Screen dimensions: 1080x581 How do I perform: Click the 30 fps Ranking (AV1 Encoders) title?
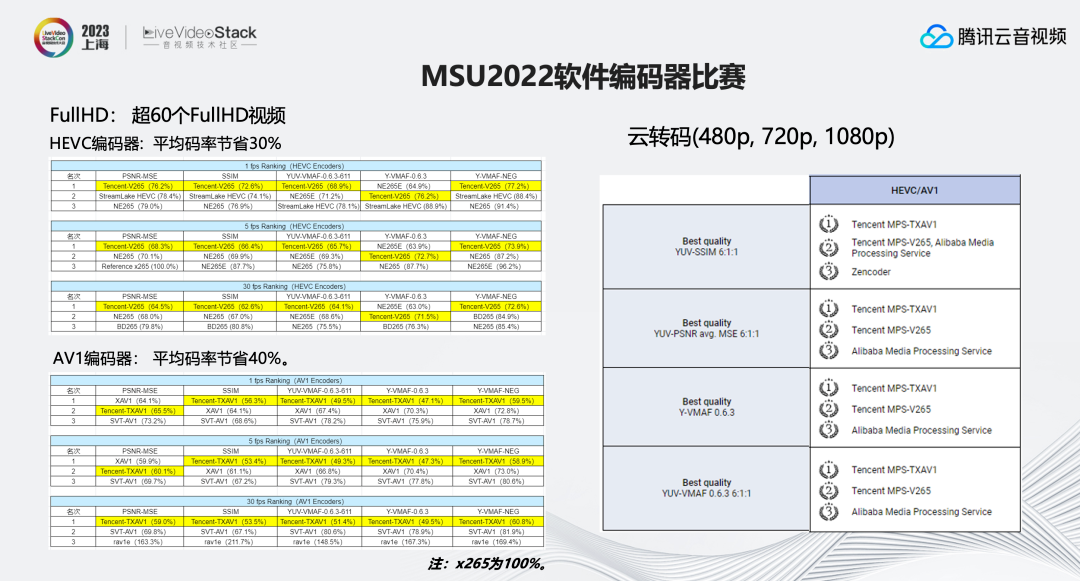295,502
